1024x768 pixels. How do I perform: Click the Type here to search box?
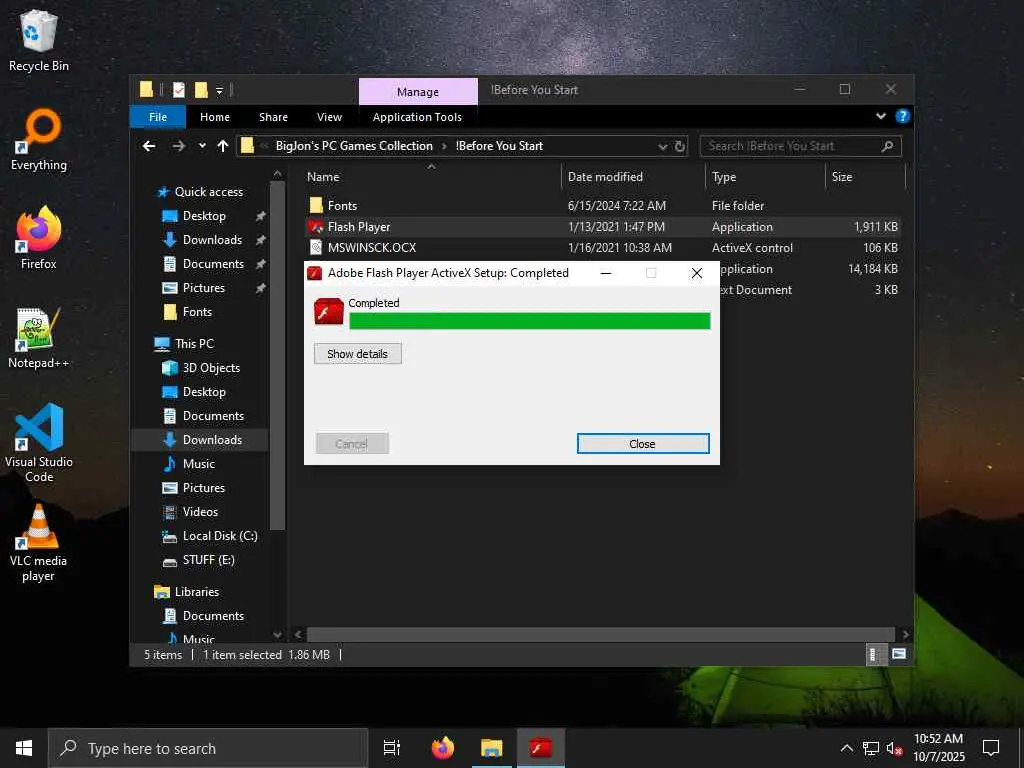pos(208,748)
